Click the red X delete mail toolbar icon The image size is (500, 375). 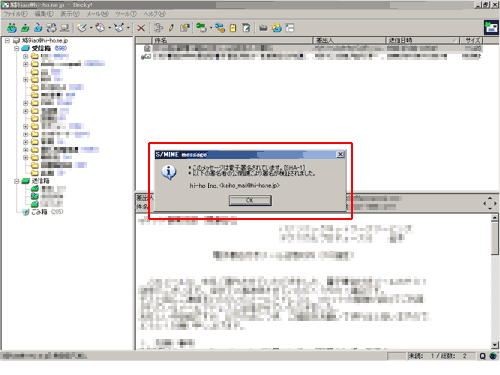pyautogui.click(x=141, y=28)
